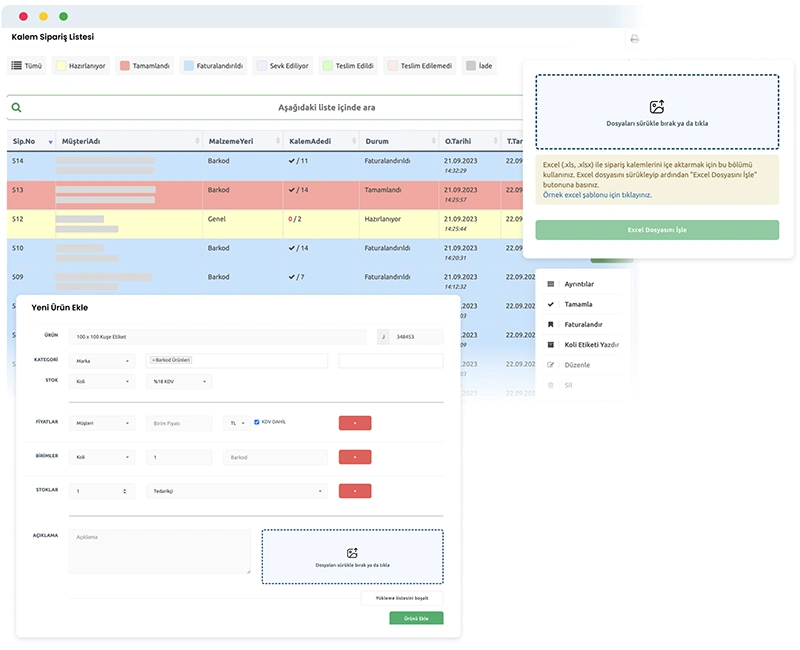Click the lavender Sevk Ediliyor color swatch

click(262, 66)
